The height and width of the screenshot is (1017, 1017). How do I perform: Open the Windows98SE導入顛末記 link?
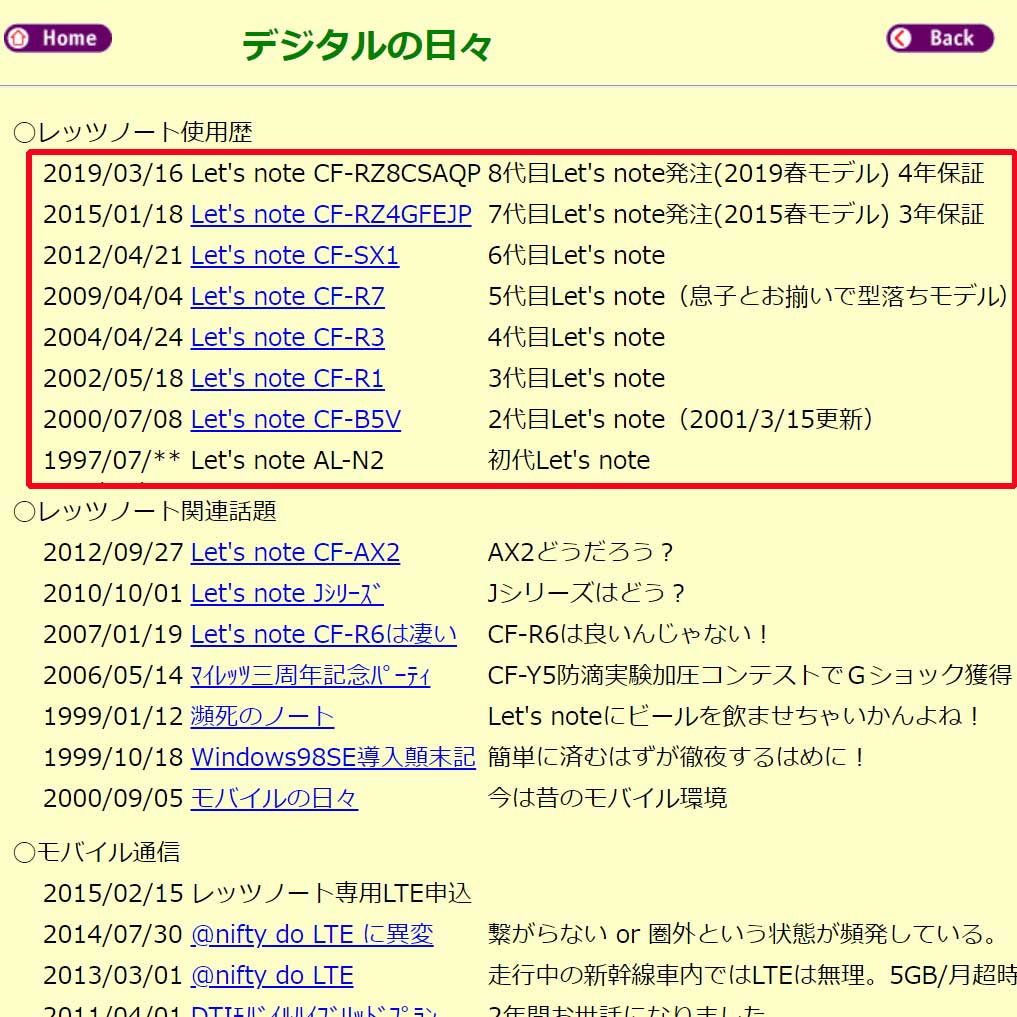pyautogui.click(x=333, y=757)
